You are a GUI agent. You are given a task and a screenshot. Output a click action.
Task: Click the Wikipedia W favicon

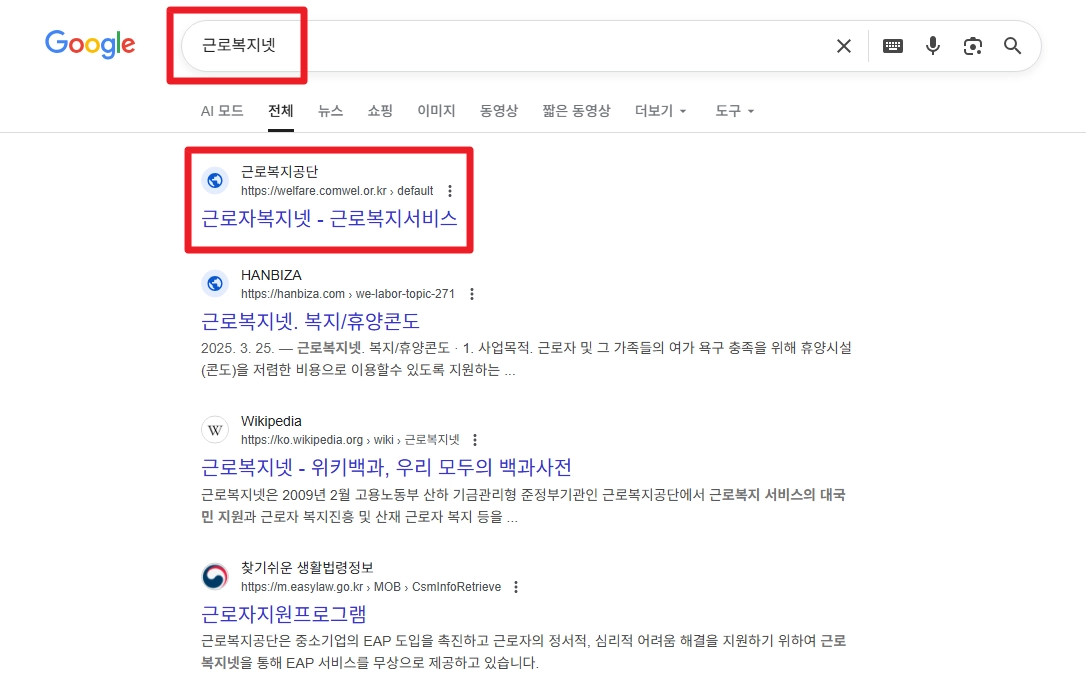click(215, 429)
